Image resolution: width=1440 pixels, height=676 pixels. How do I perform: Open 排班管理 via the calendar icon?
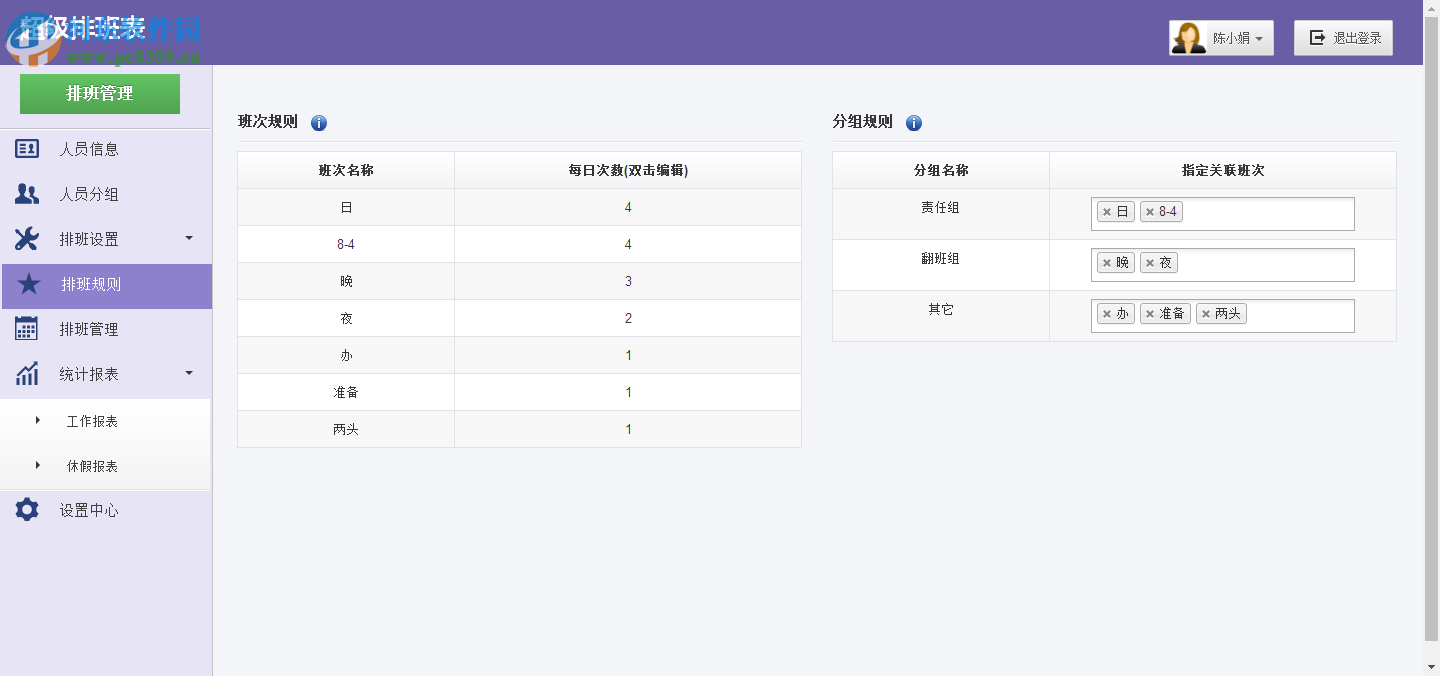coord(25,328)
